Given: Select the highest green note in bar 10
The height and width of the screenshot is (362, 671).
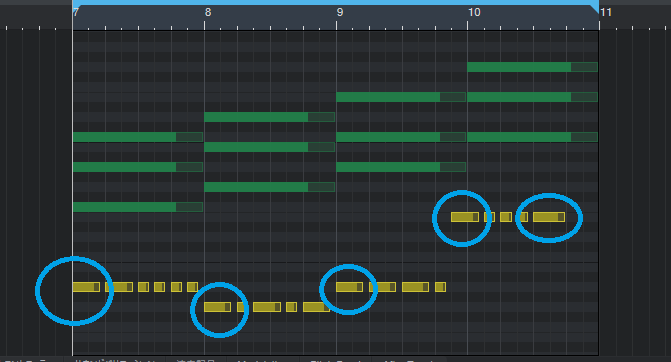Looking at the screenshot, I should (532, 67).
